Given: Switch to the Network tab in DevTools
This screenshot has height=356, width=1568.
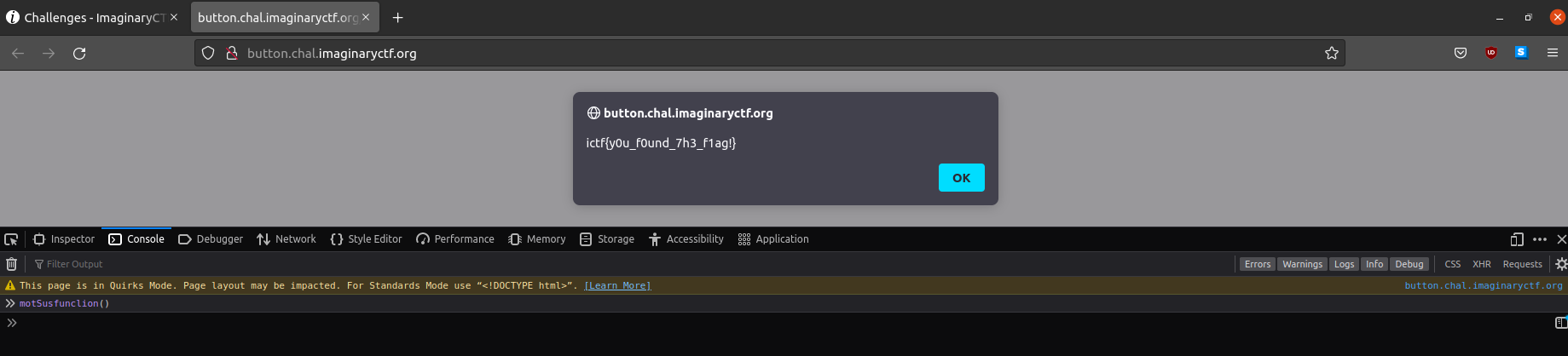Looking at the screenshot, I should point(286,239).
